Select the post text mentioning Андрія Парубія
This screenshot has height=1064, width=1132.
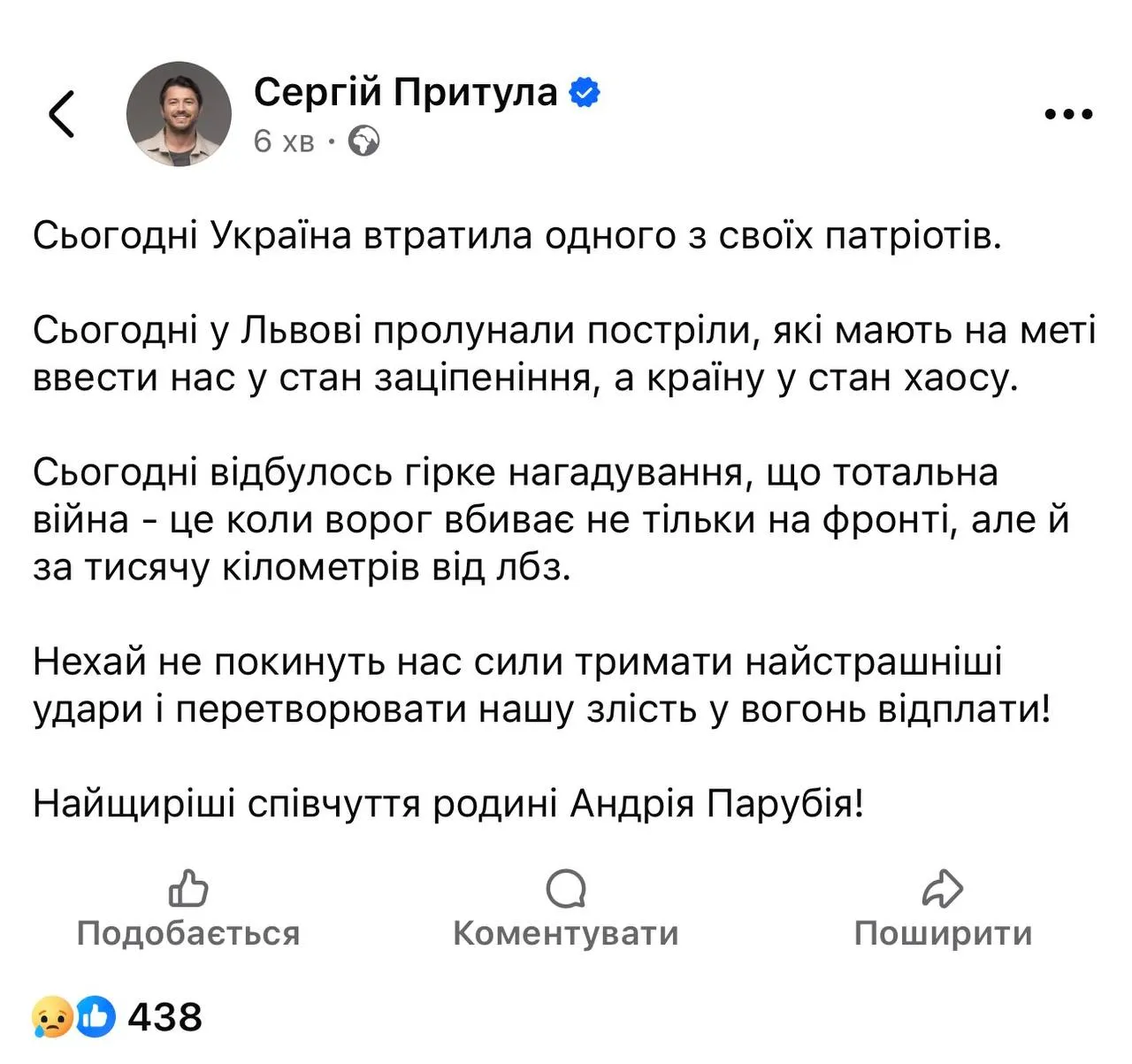point(451,803)
